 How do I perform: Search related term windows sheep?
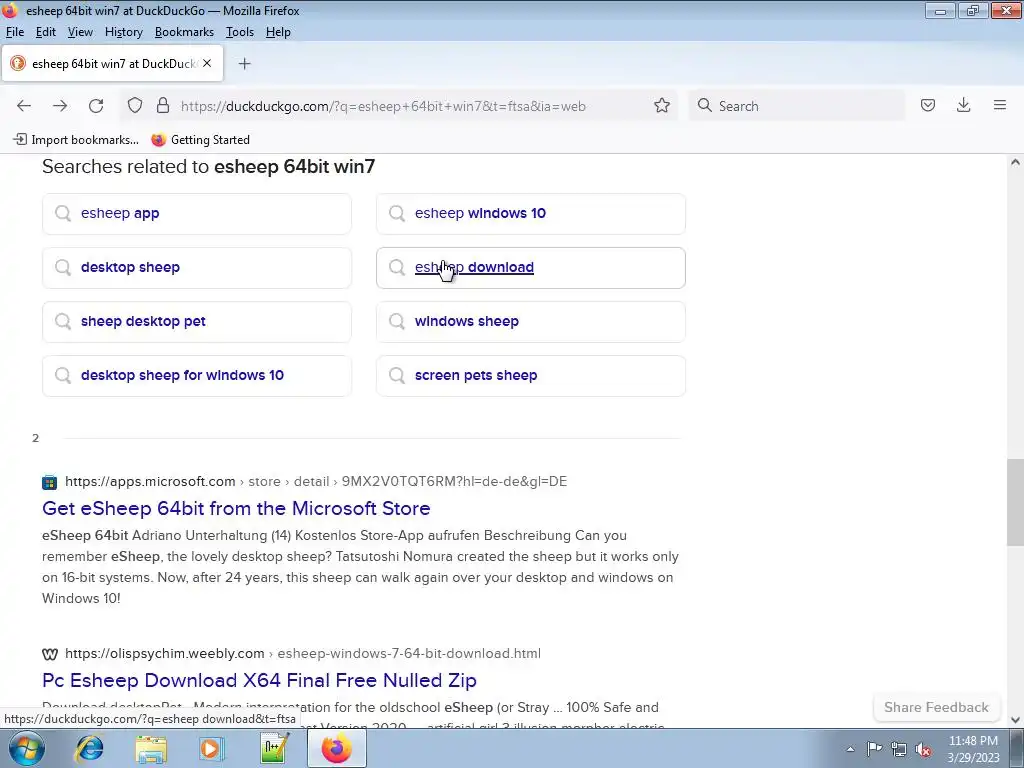coord(531,322)
